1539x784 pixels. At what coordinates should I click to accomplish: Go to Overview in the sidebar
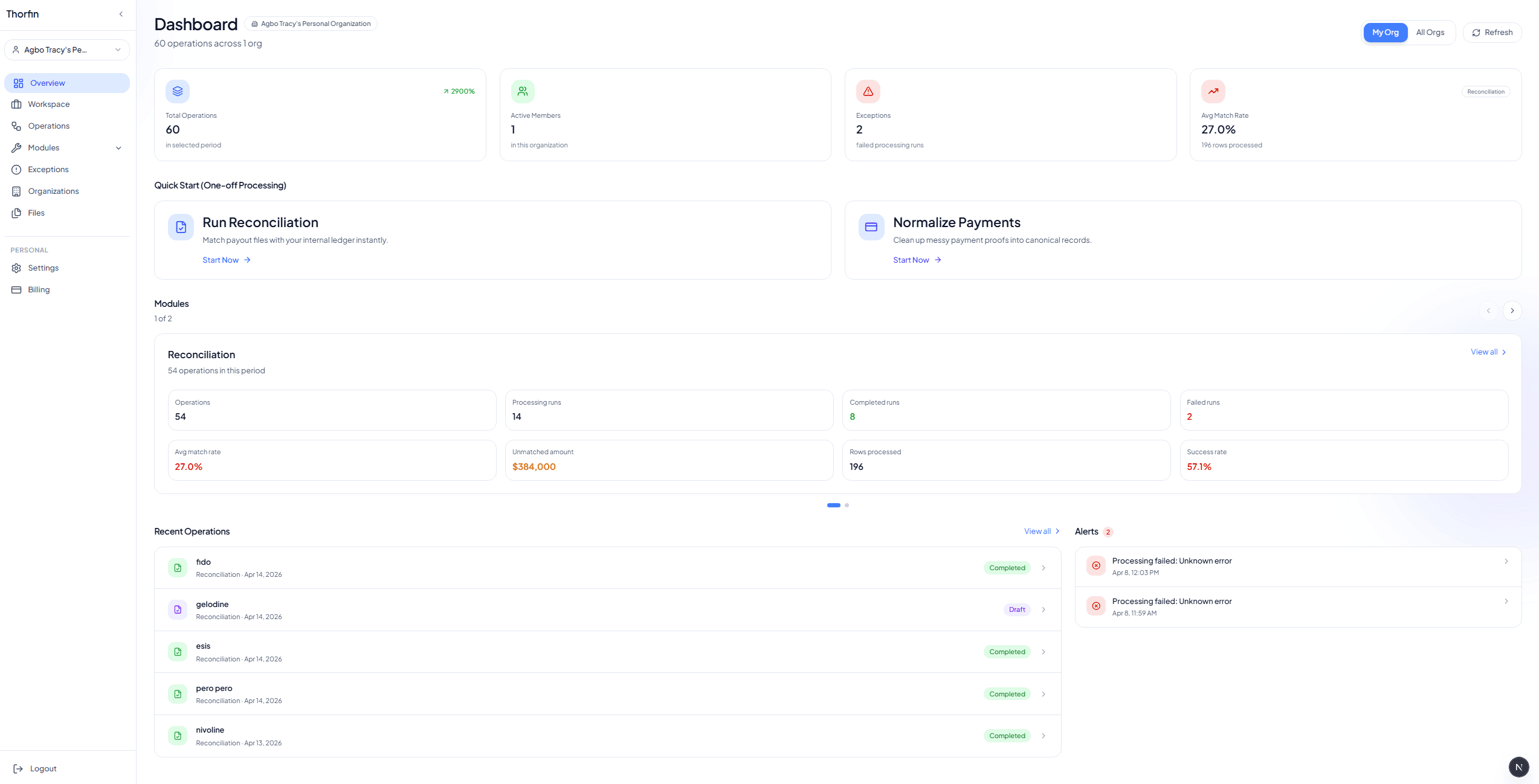67,83
